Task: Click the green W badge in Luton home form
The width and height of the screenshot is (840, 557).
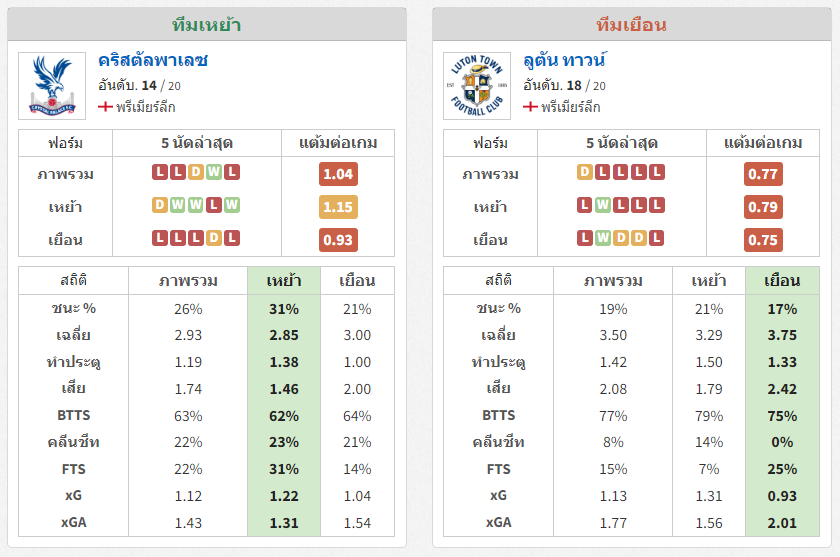Action: [x=603, y=205]
